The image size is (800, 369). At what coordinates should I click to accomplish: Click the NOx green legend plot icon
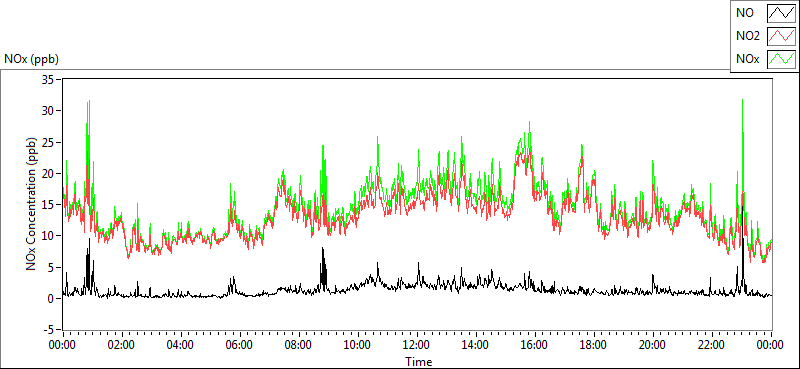tap(781, 59)
